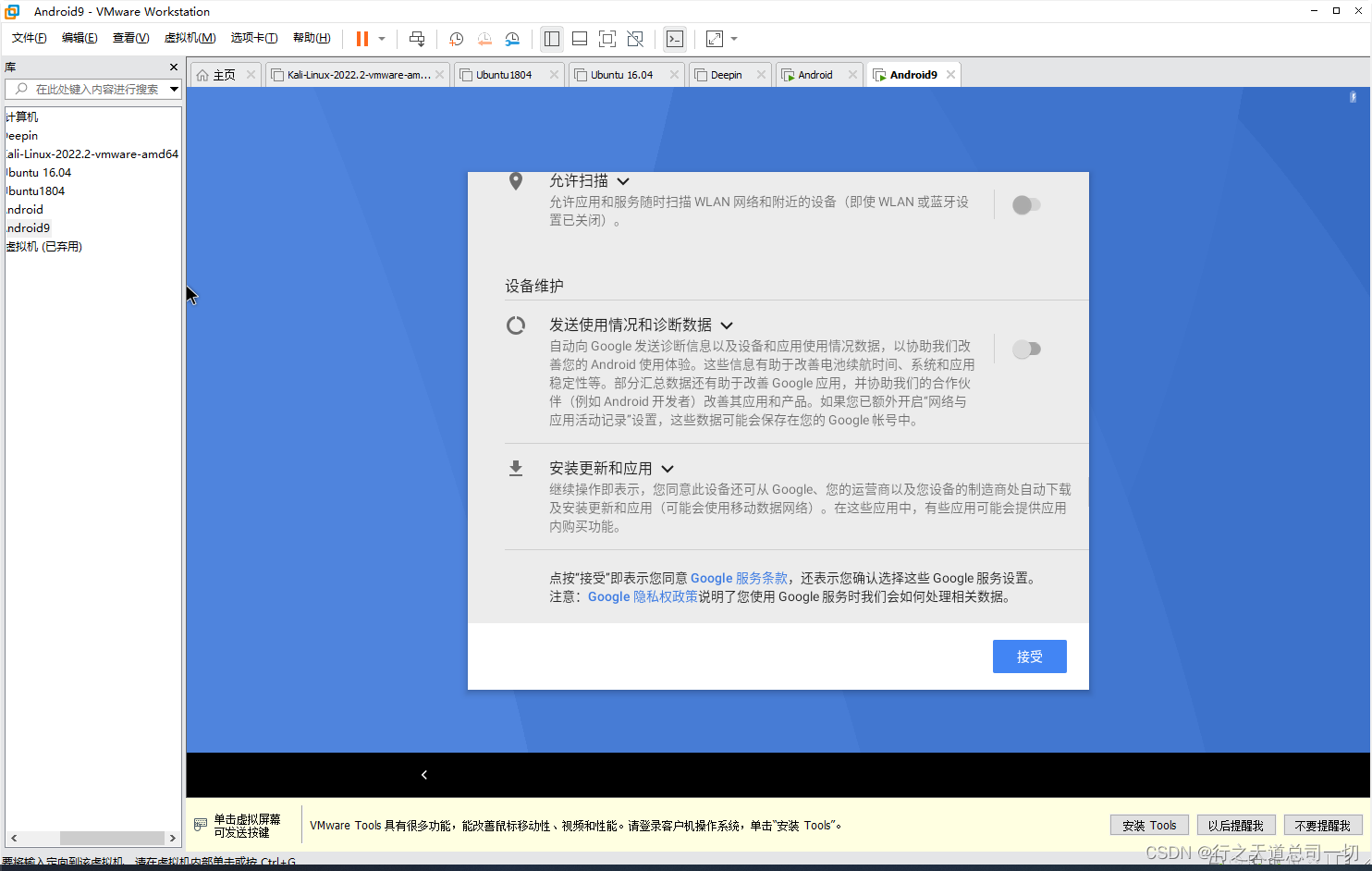Close the Android9 tab
This screenshot has height=871, width=1372.
950,75
